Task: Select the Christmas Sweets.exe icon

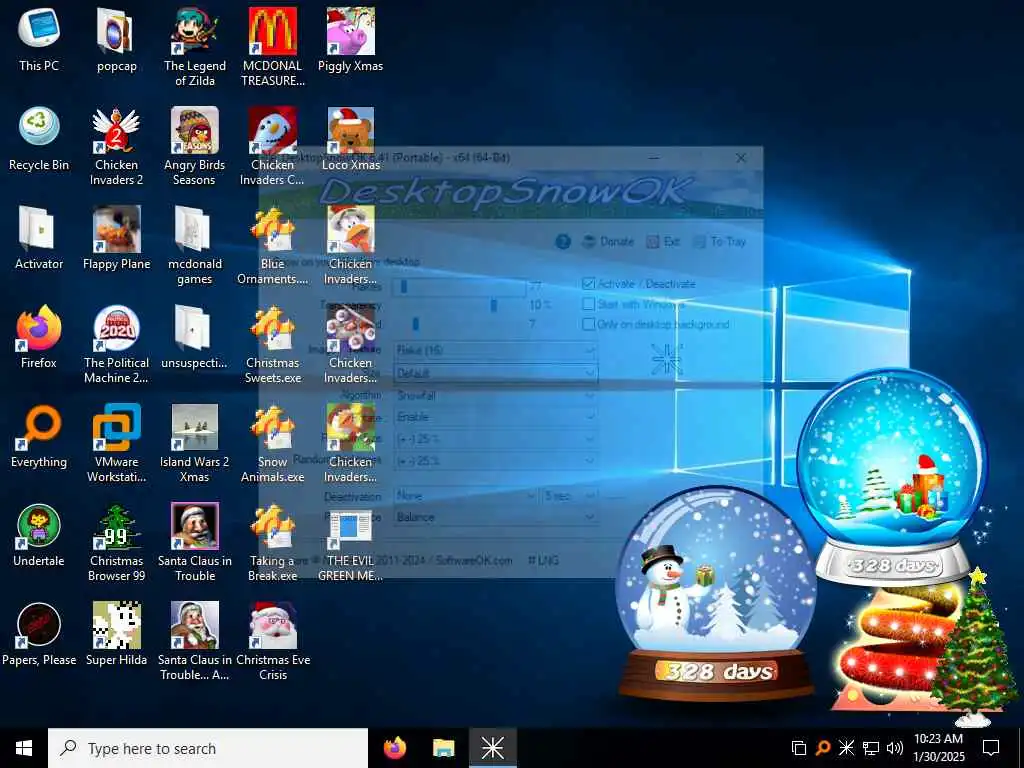Action: click(x=272, y=344)
